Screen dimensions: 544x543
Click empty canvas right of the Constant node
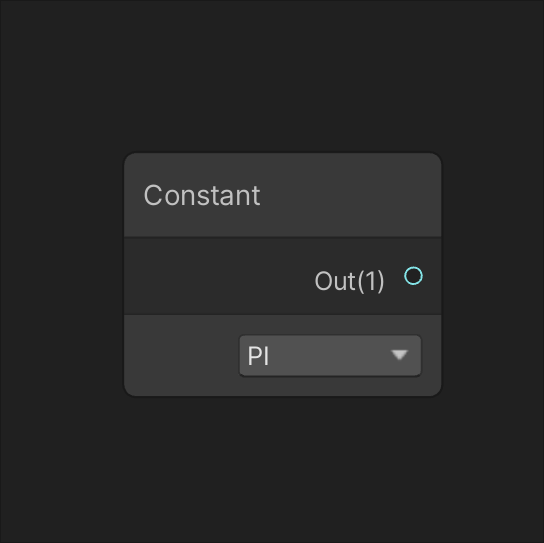click(x=493, y=274)
